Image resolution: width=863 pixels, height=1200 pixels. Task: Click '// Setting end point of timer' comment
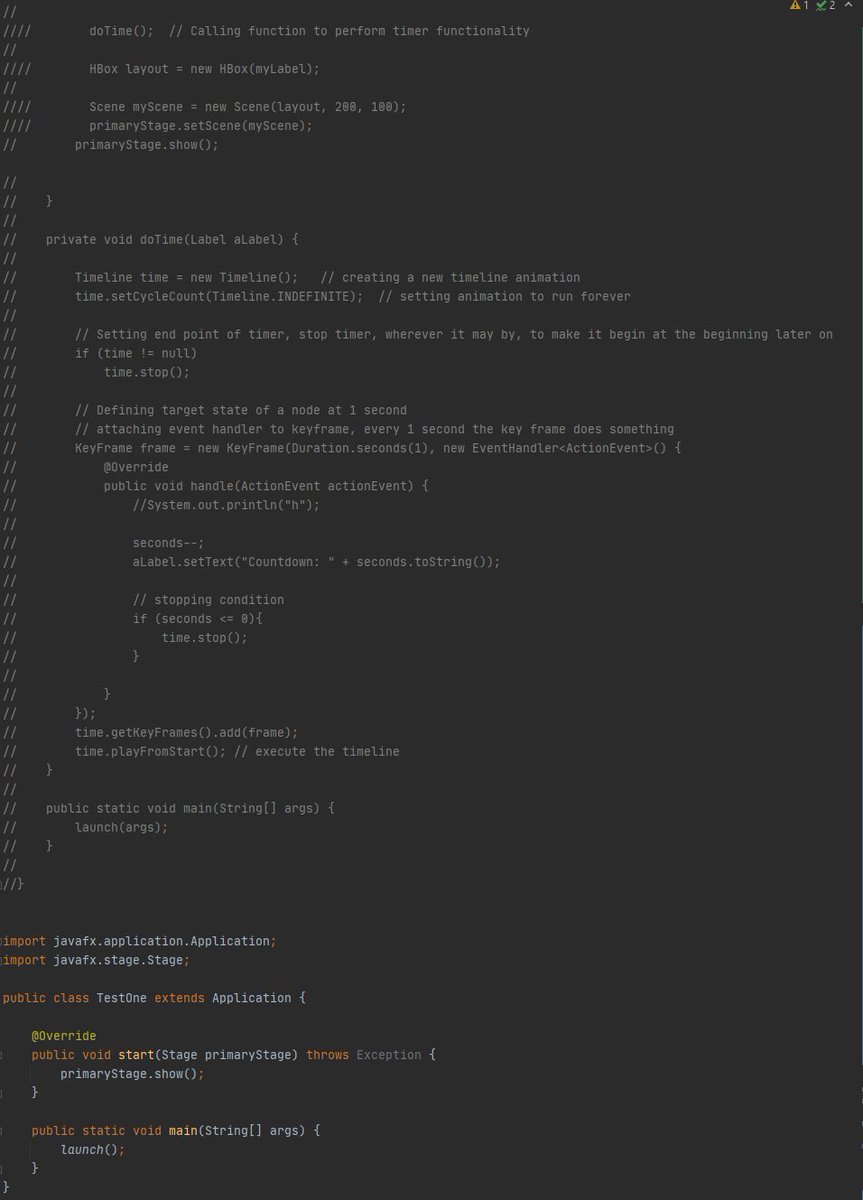tap(454, 335)
